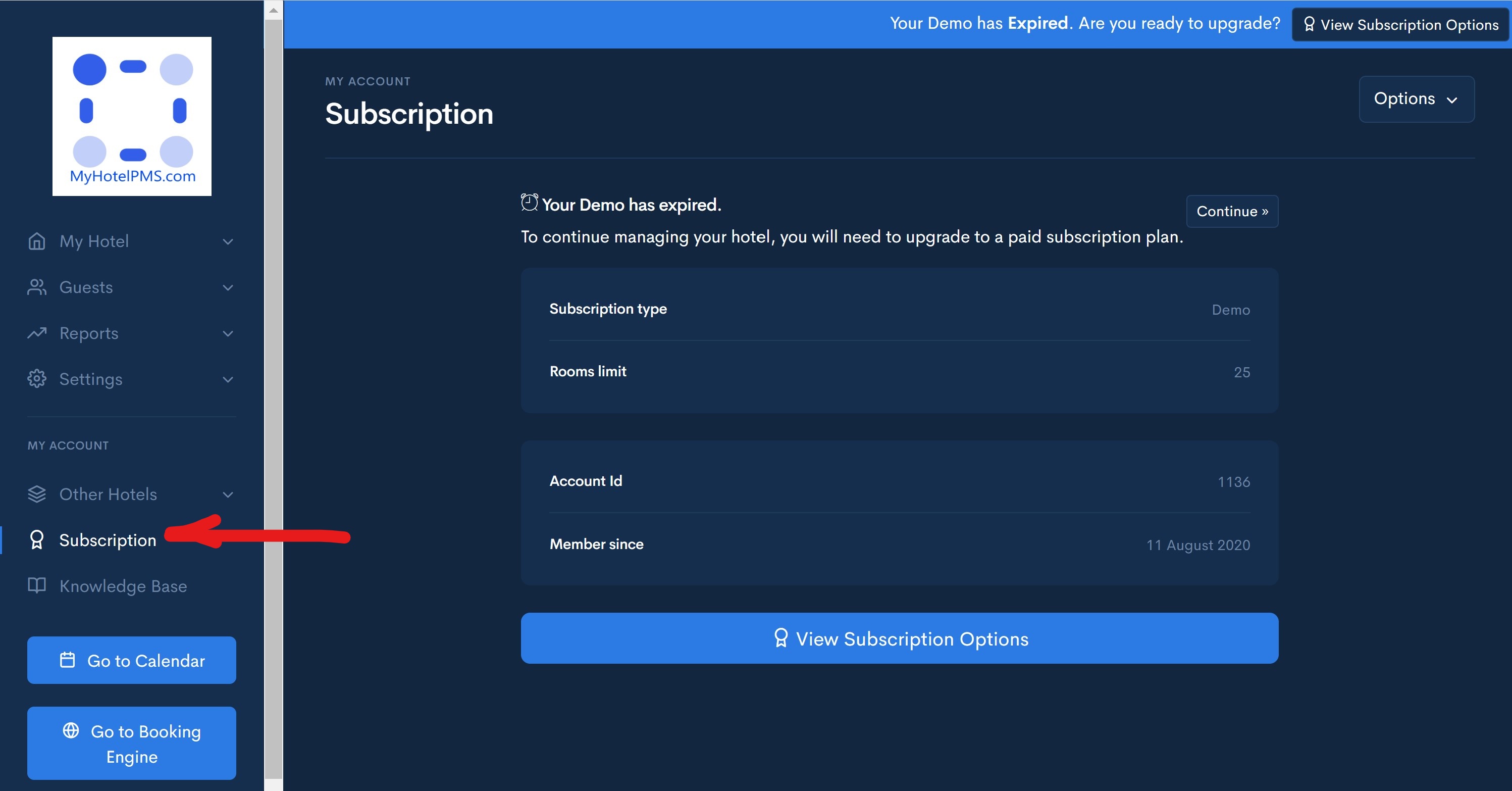Click the Subscription type label
Viewport: 1512px width, 791px height.
click(x=608, y=309)
